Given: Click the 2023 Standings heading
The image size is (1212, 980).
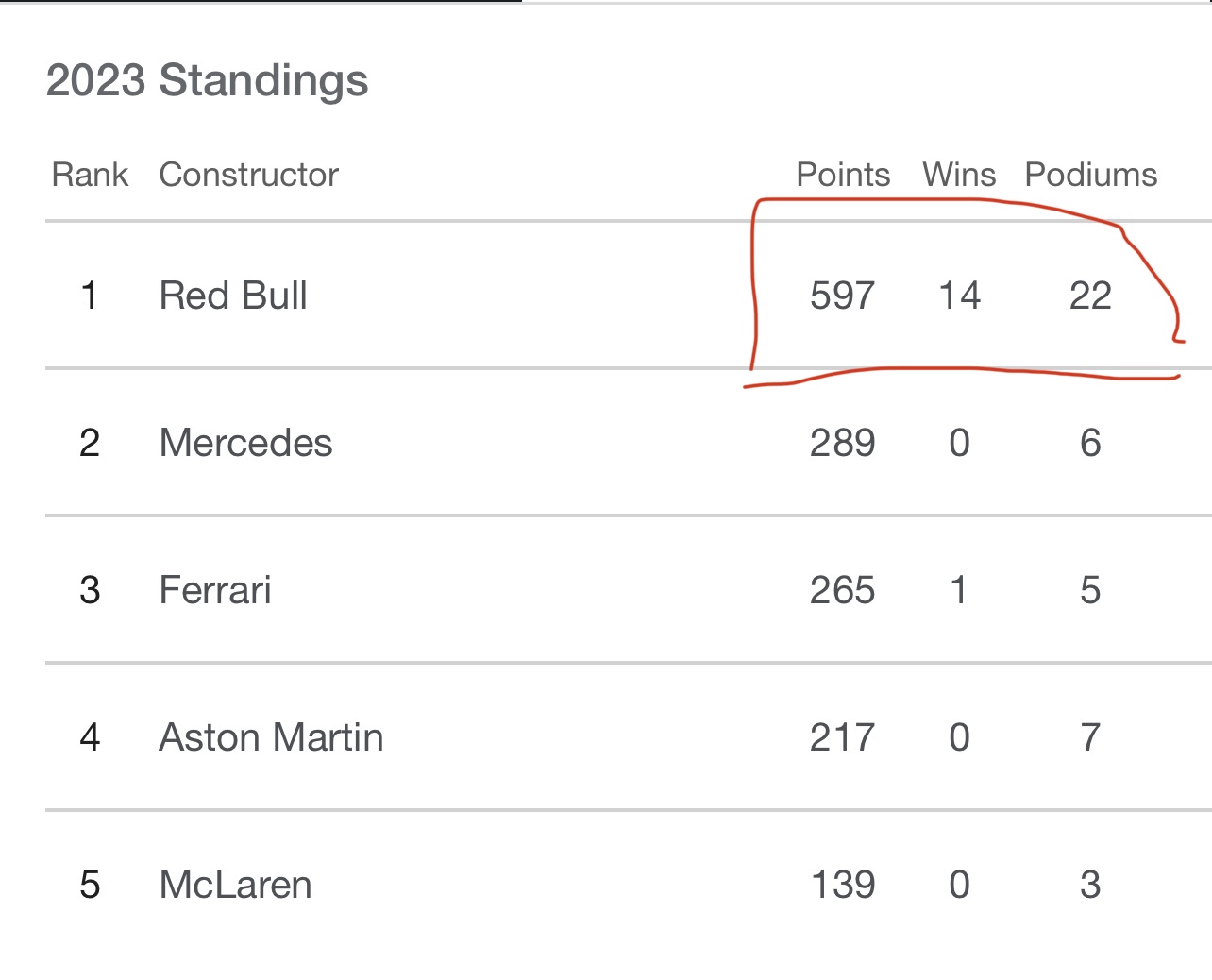Looking at the screenshot, I should 207,80.
